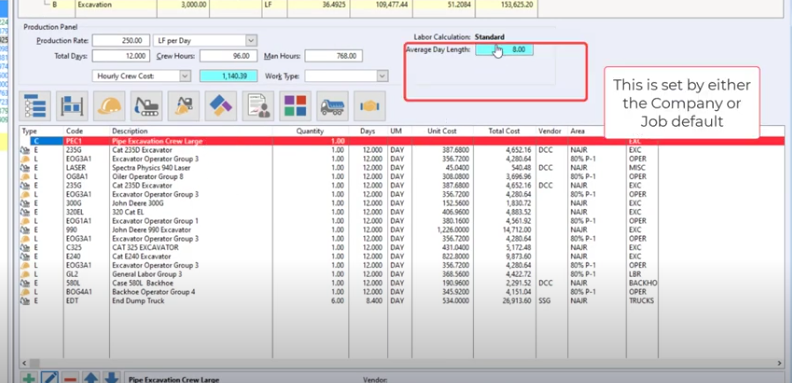Screen dimensions: 792x383
Task: Click the hard hat icon on the GL2 row
Action: (24, 274)
